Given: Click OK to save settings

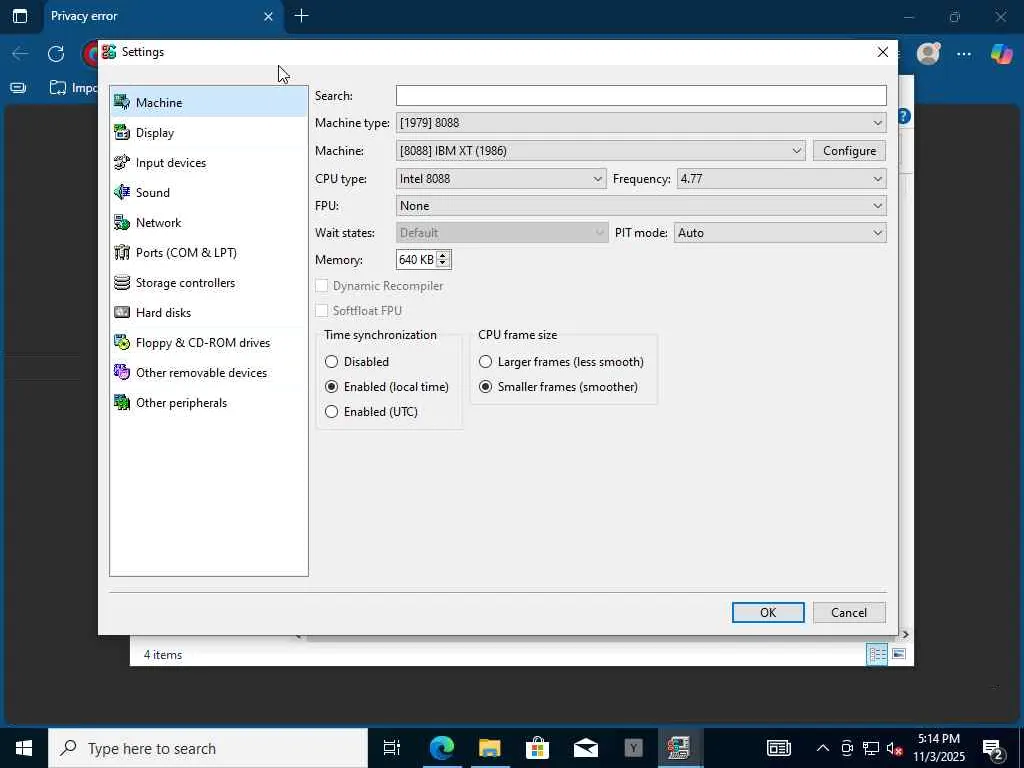Looking at the screenshot, I should (x=768, y=613).
